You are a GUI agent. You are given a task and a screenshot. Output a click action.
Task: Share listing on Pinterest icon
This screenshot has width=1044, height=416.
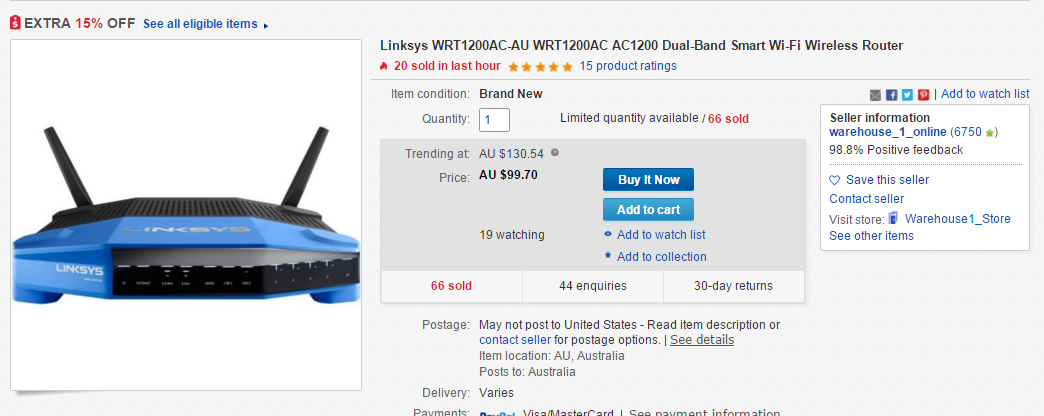[923, 95]
